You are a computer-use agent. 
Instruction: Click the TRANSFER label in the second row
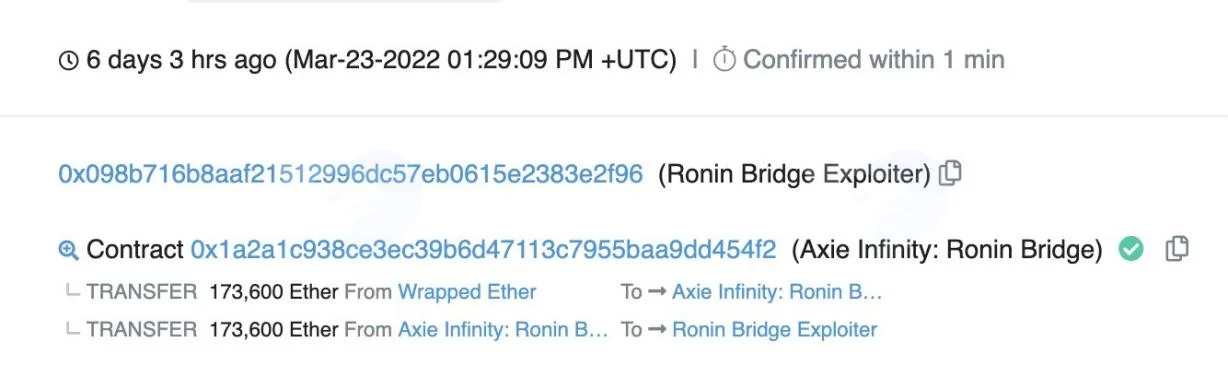click(141, 329)
